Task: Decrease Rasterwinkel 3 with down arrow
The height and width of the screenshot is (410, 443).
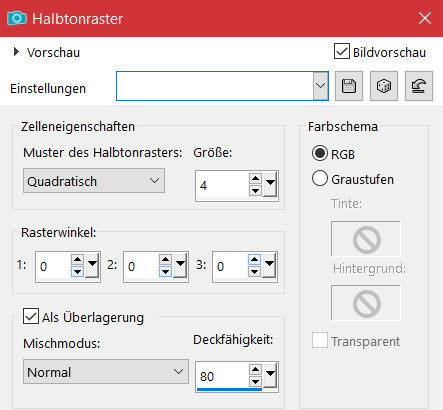Action: point(254,272)
